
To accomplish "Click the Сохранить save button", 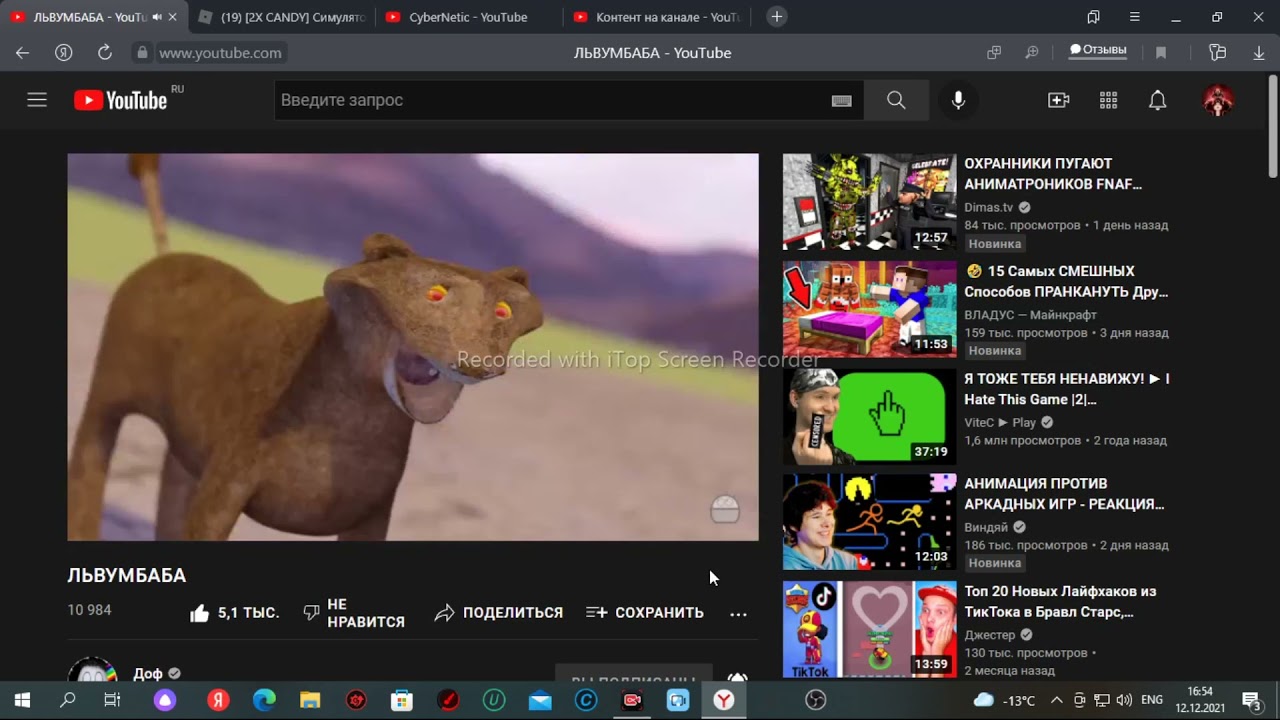I will pyautogui.click(x=645, y=613).
